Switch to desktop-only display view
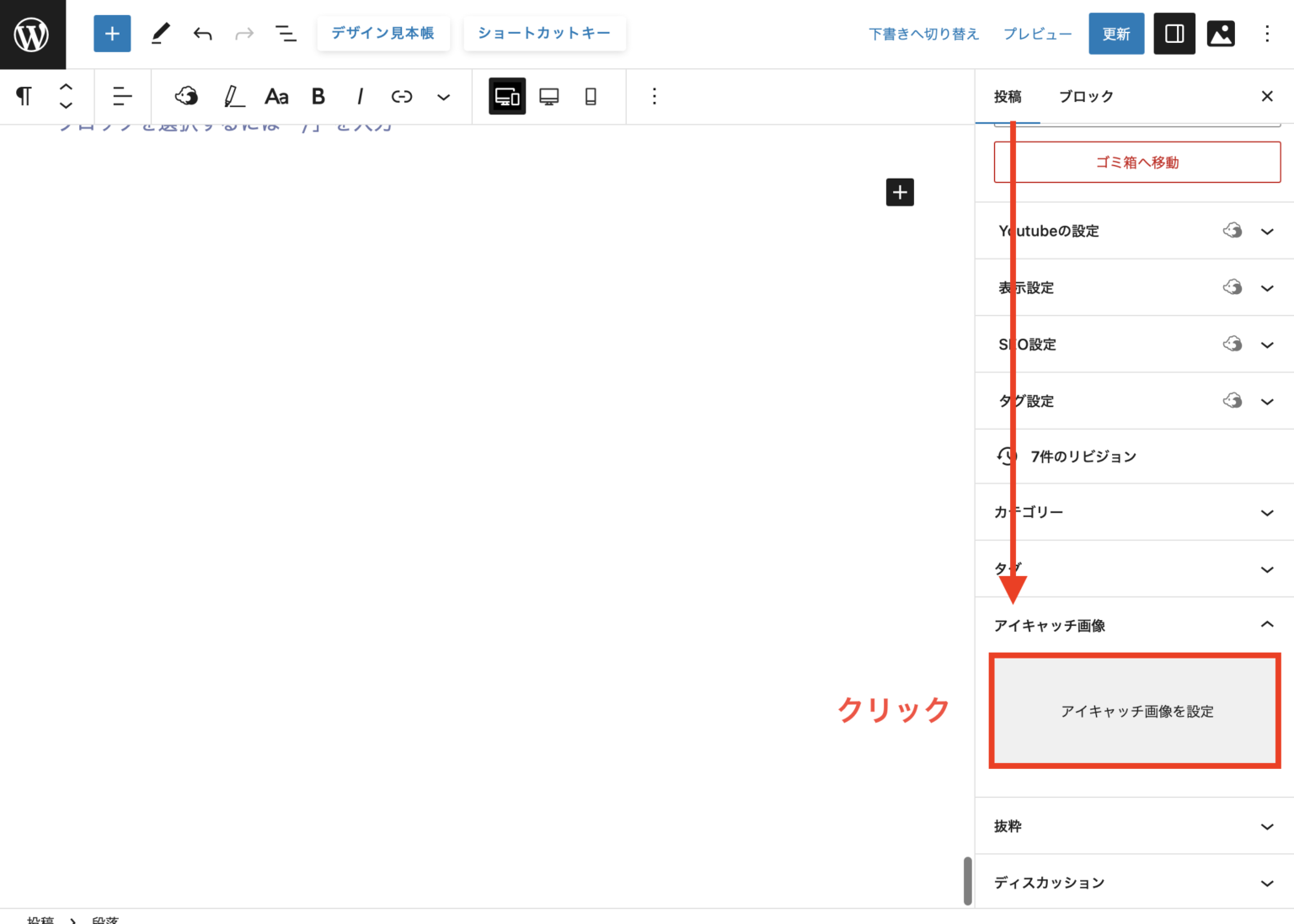This screenshot has height=924, width=1294. [549, 97]
